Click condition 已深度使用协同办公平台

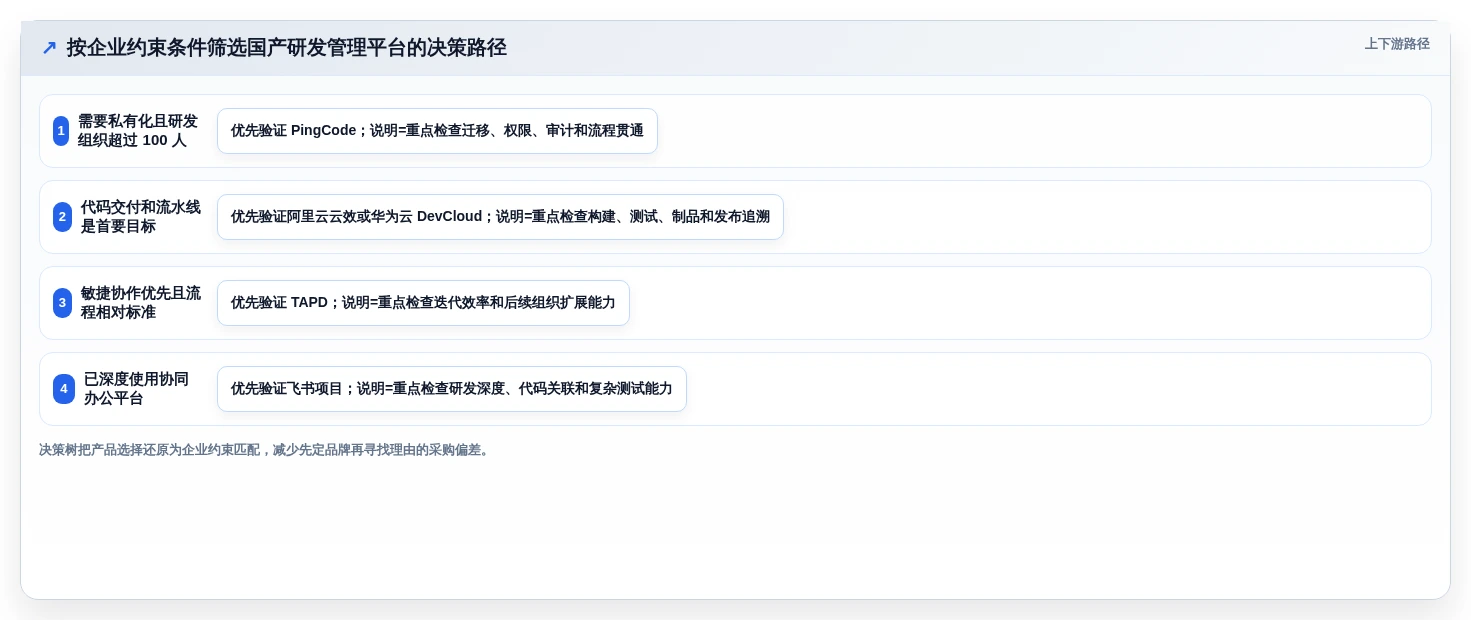click(136, 389)
